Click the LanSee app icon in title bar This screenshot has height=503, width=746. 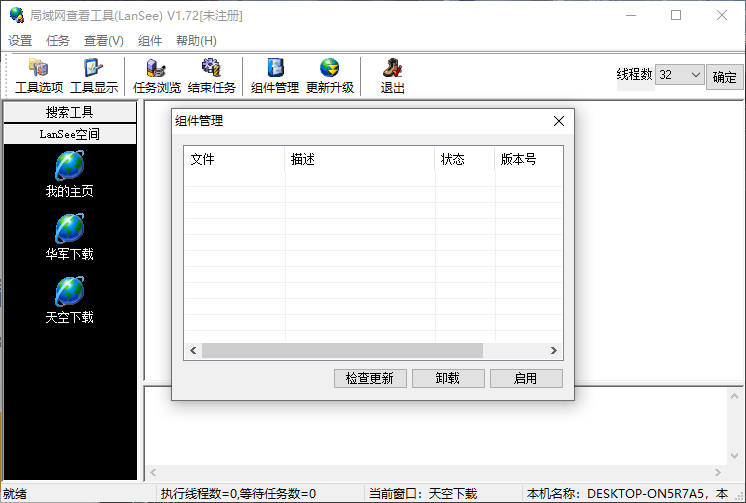tap(17, 15)
